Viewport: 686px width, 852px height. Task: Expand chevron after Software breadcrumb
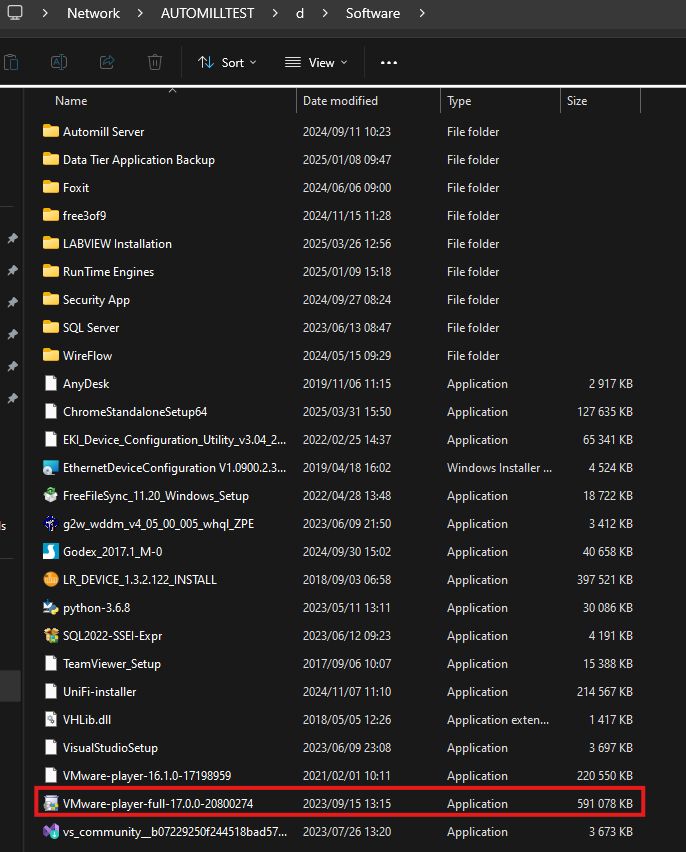point(422,13)
